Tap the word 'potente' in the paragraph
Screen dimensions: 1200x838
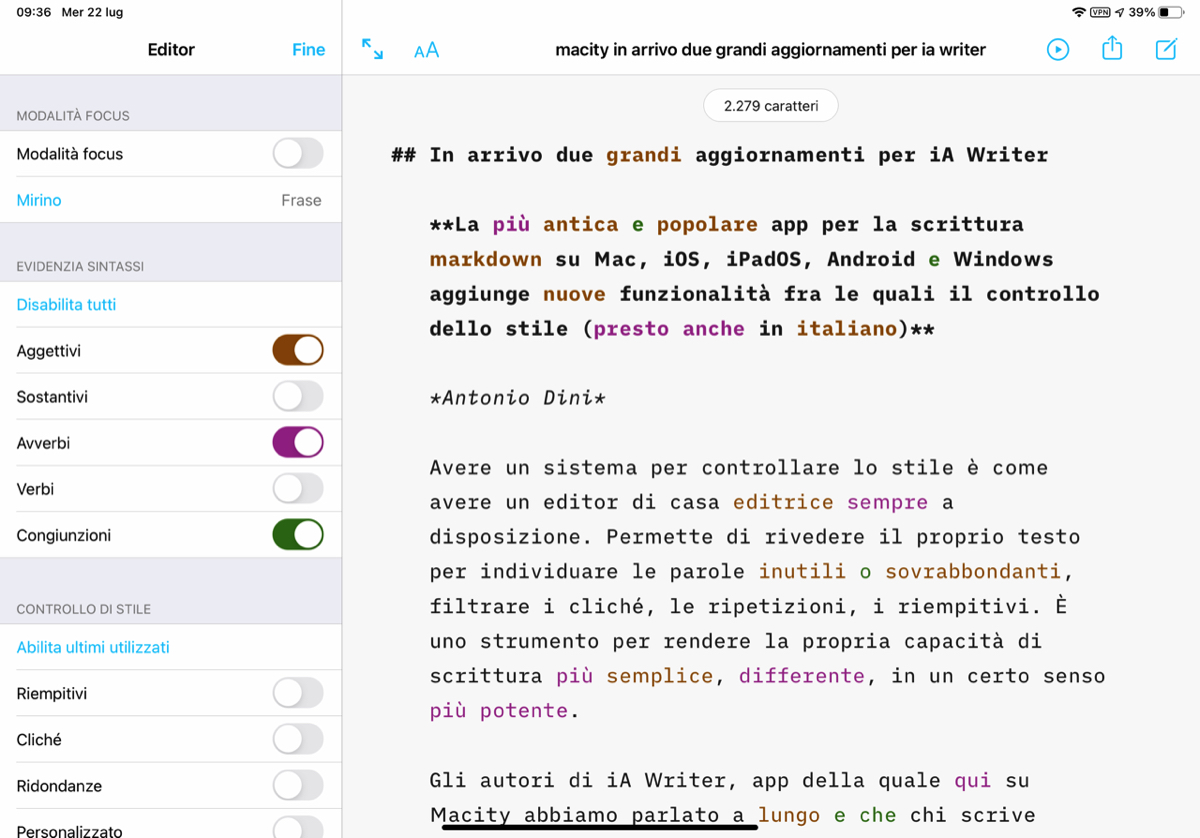click(x=523, y=711)
